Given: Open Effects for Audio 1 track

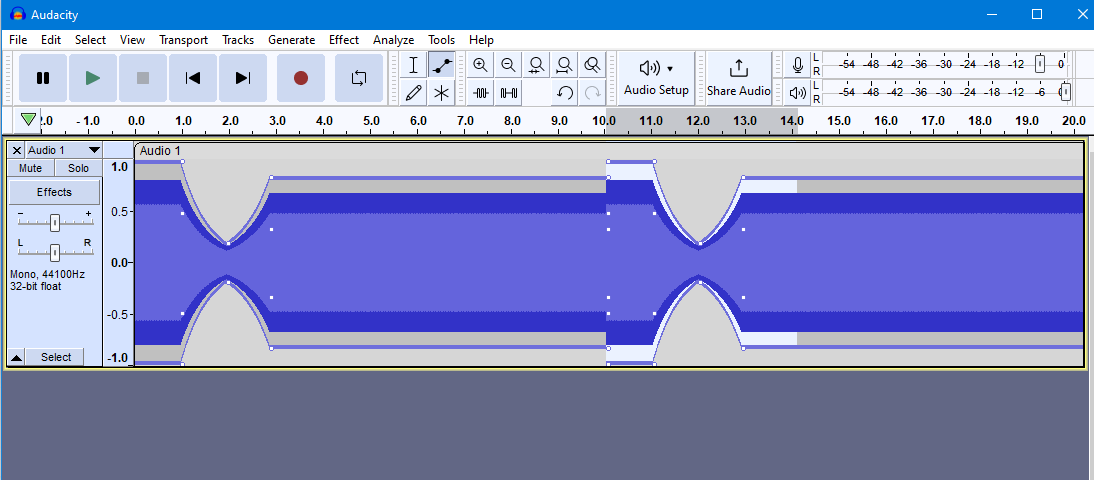Looking at the screenshot, I should 54,192.
